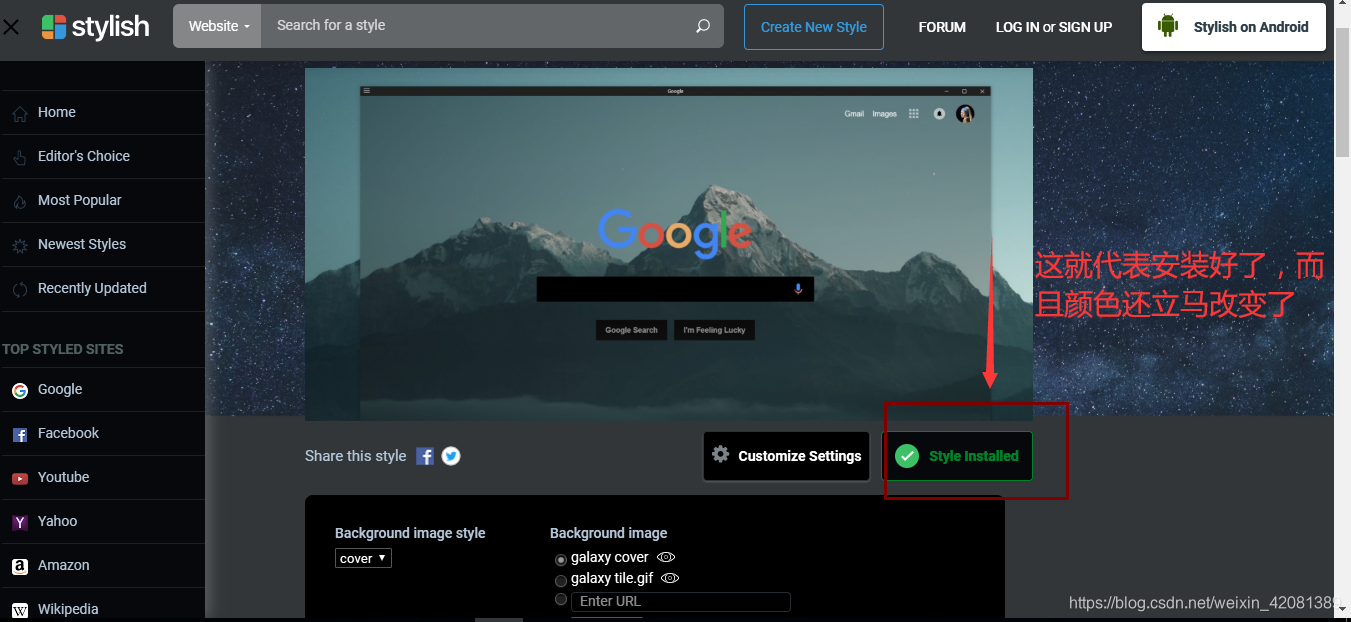Image resolution: width=1351 pixels, height=622 pixels.
Task: Share this style on Facebook
Action: coord(425,456)
